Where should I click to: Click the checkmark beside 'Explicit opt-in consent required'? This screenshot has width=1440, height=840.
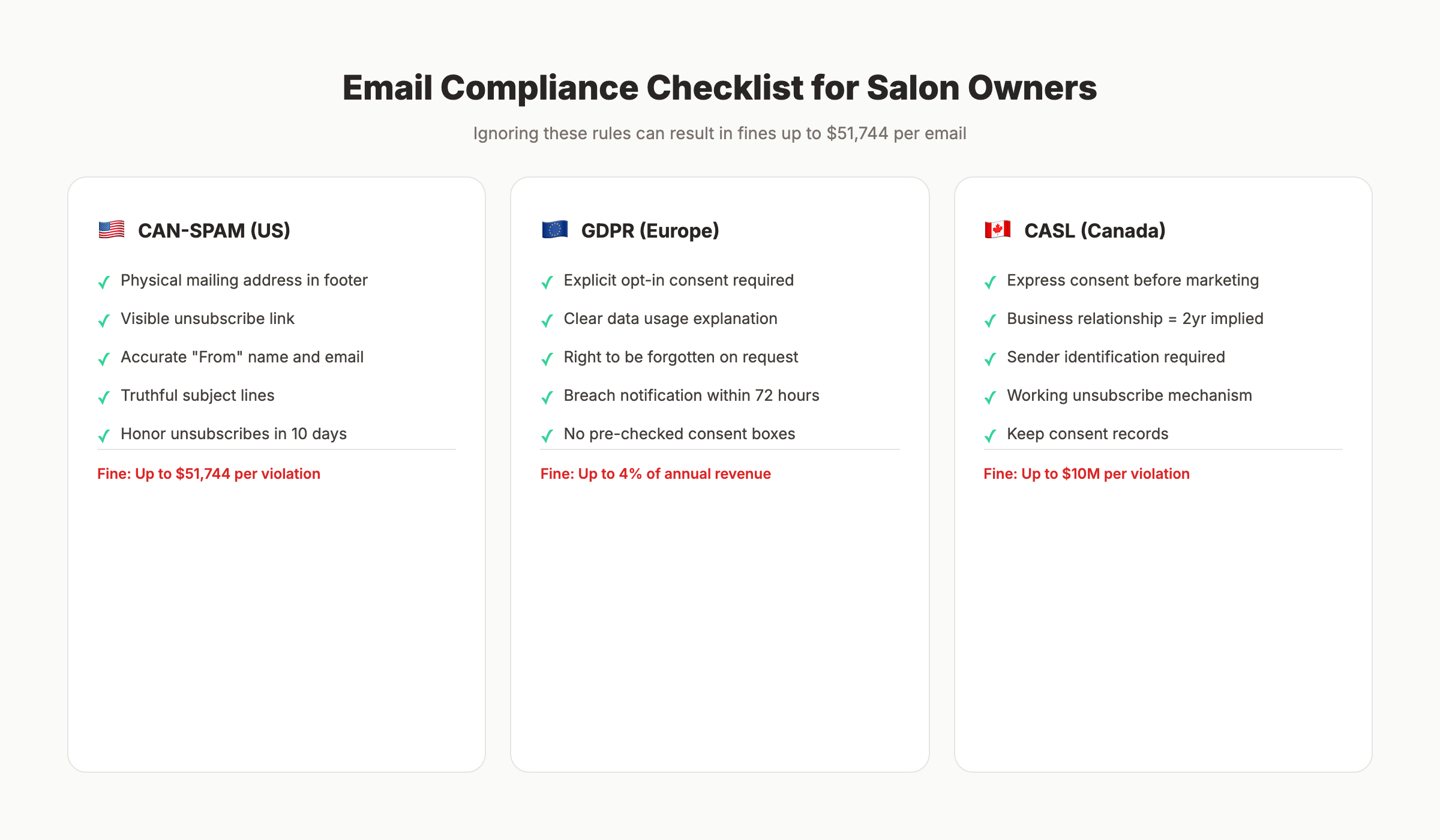[x=546, y=282]
